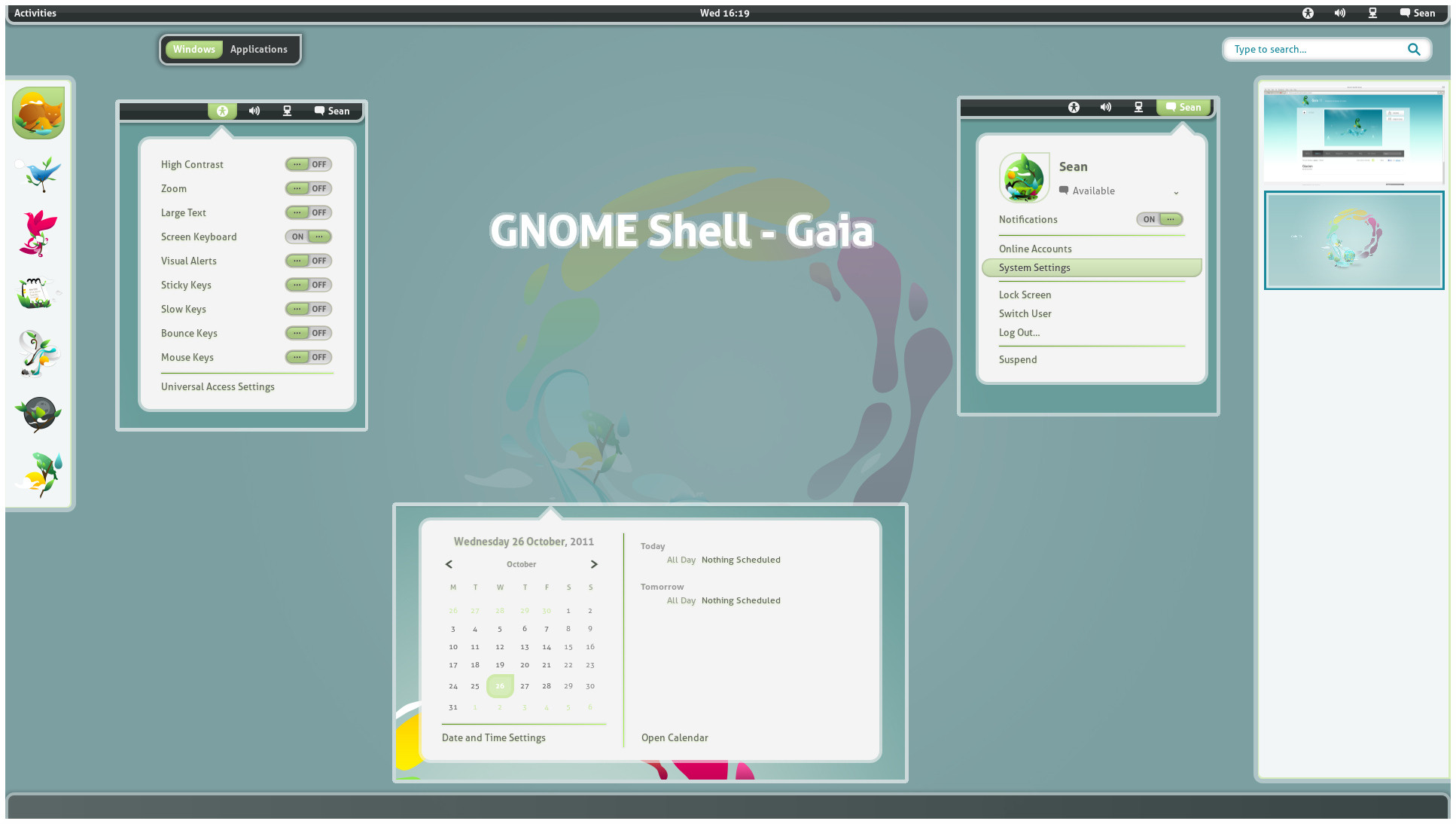Enable Slow Keys switch
Screen dimensions: 1456x824
coord(309,309)
